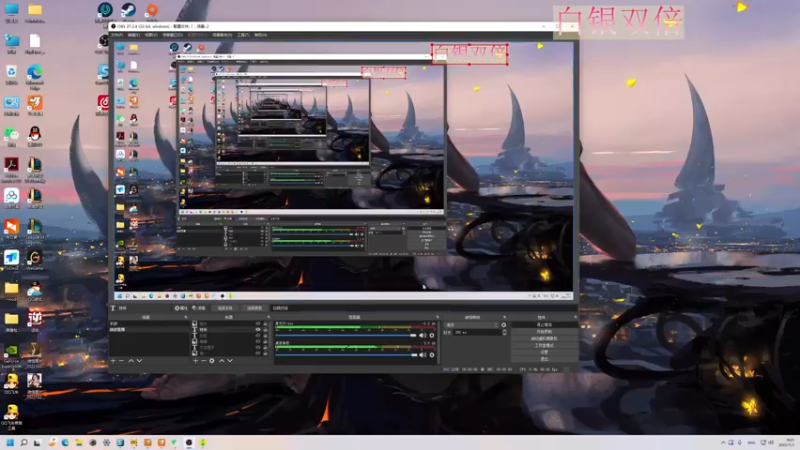The height and width of the screenshot is (450, 800).
Task: Click the Start Virtual Camera button
Action: 544,338
